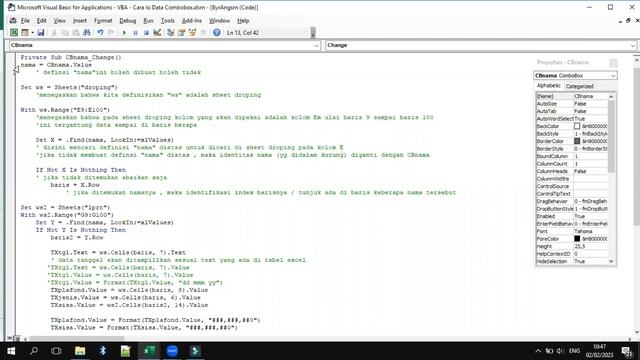Open the Windows Start menu
640x360 pixels.
[11, 351]
